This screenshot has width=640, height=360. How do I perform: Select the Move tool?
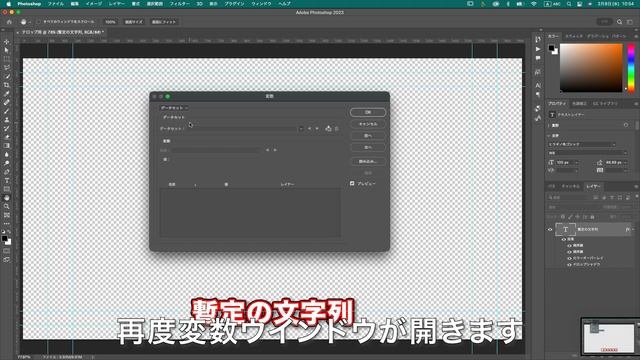click(x=7, y=42)
